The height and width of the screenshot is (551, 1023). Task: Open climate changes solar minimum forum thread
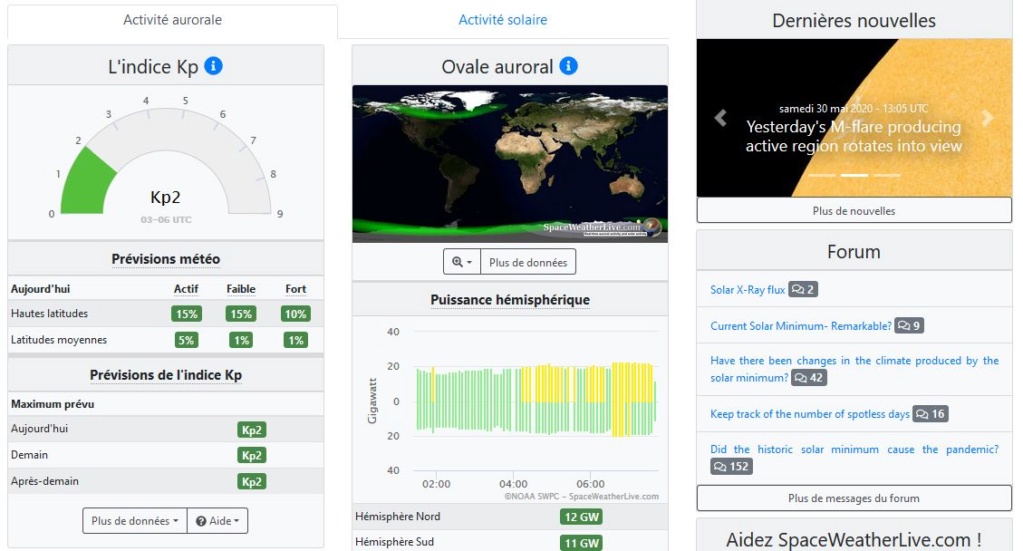click(x=854, y=368)
